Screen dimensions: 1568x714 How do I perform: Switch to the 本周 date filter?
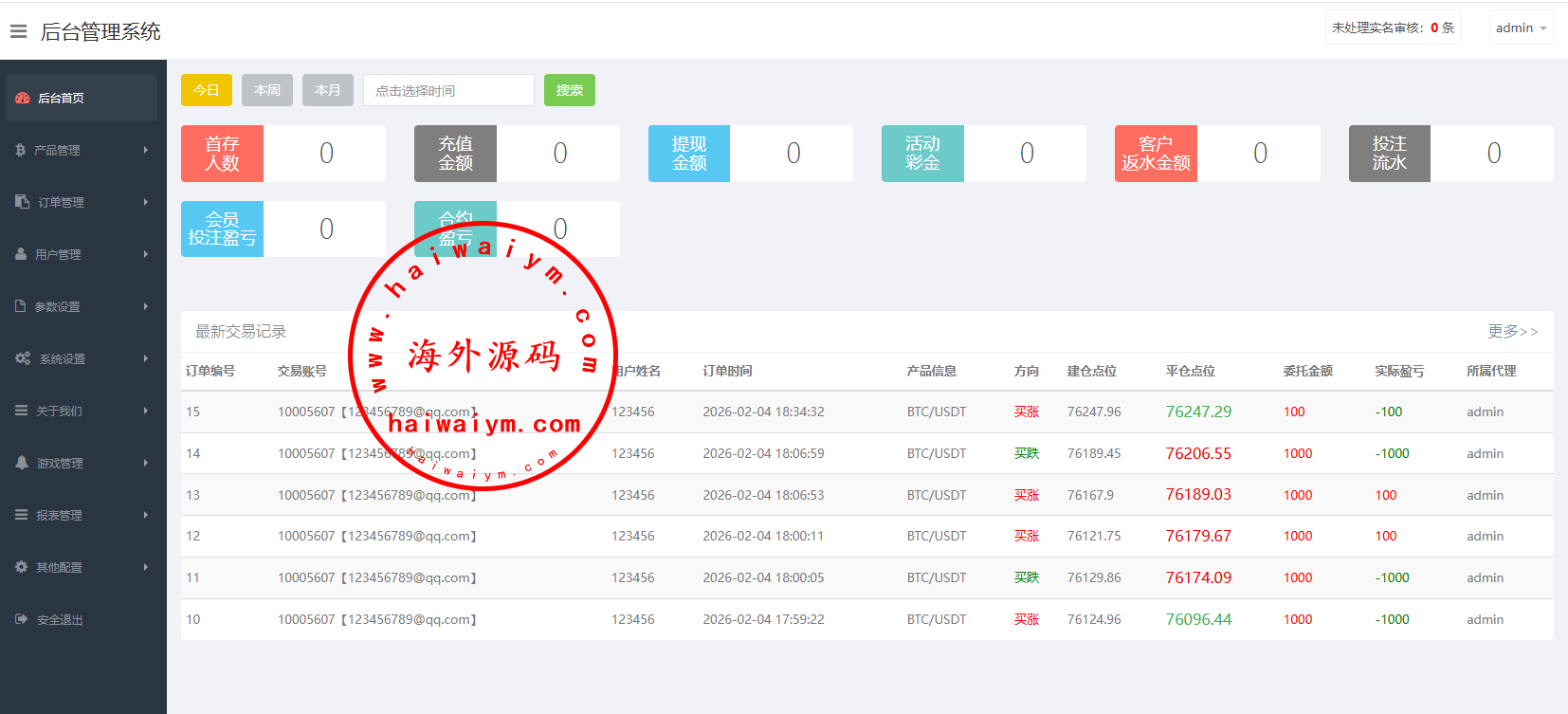[x=267, y=90]
